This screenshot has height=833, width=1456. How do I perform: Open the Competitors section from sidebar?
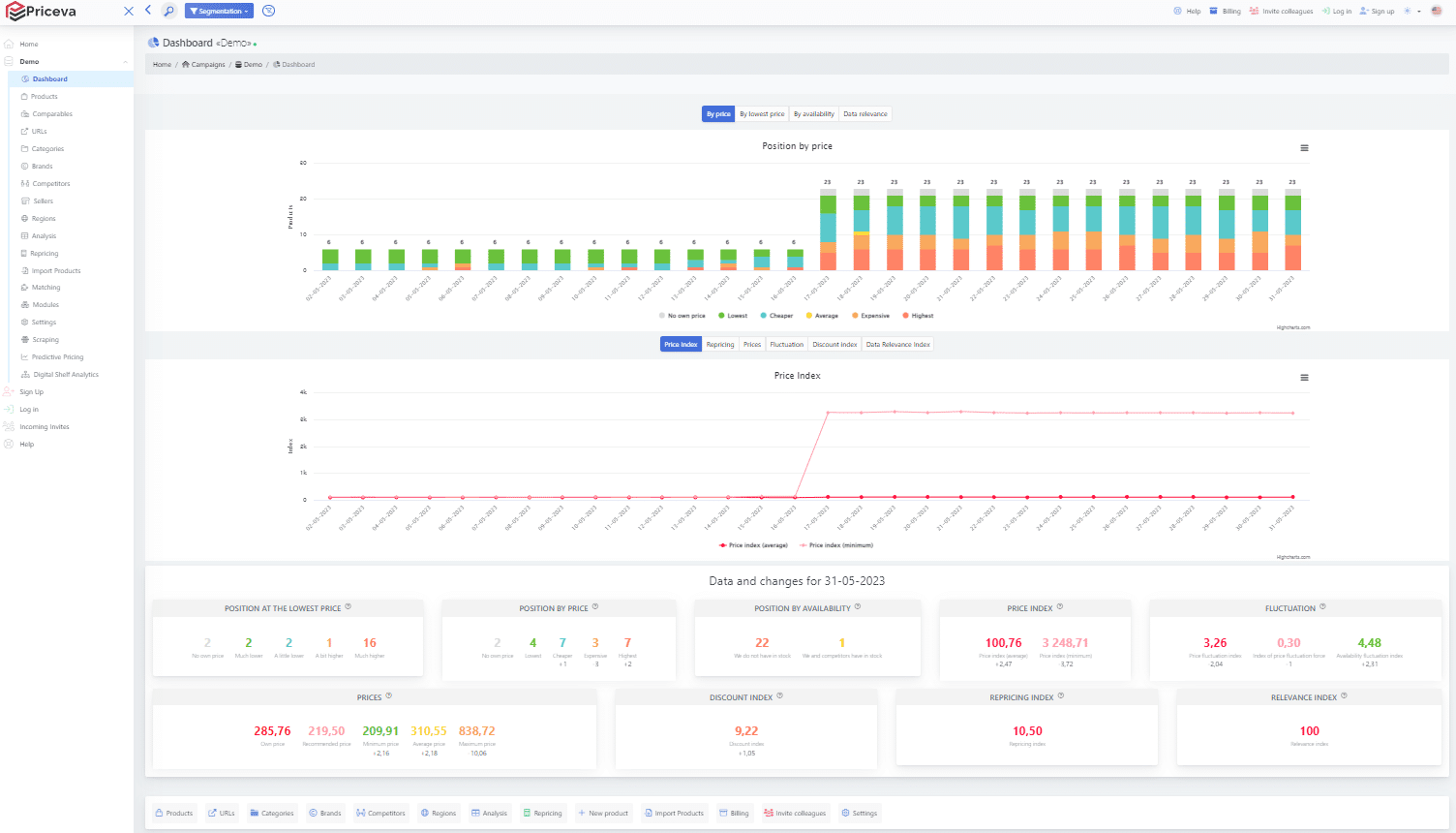coord(48,183)
